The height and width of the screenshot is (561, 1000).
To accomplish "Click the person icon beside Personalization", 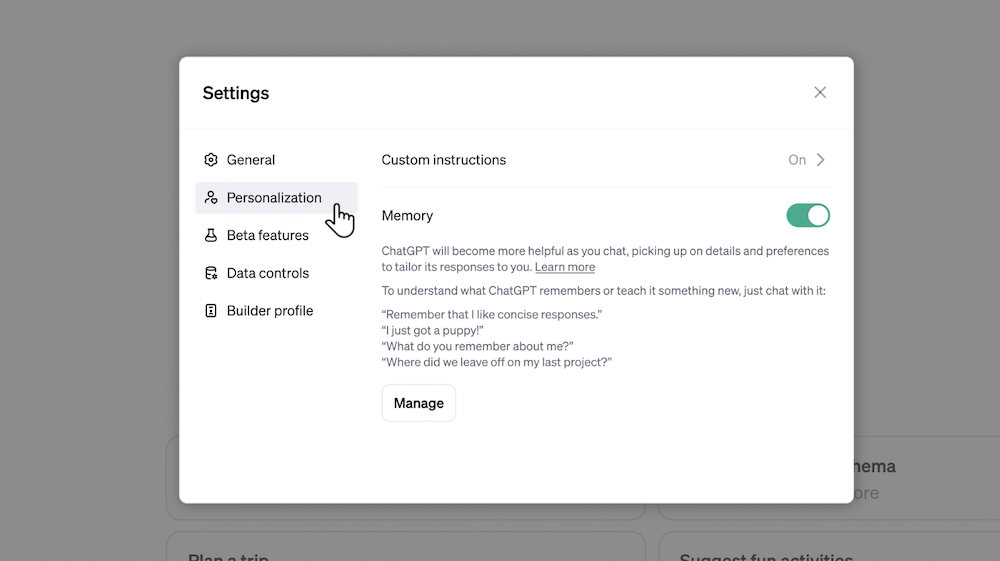I will 211,198.
